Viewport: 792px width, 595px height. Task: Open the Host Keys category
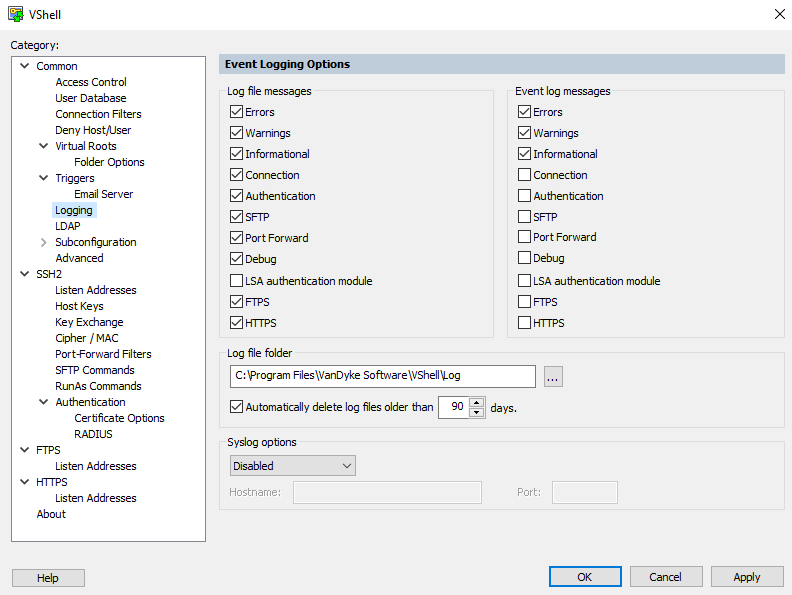[x=79, y=306]
